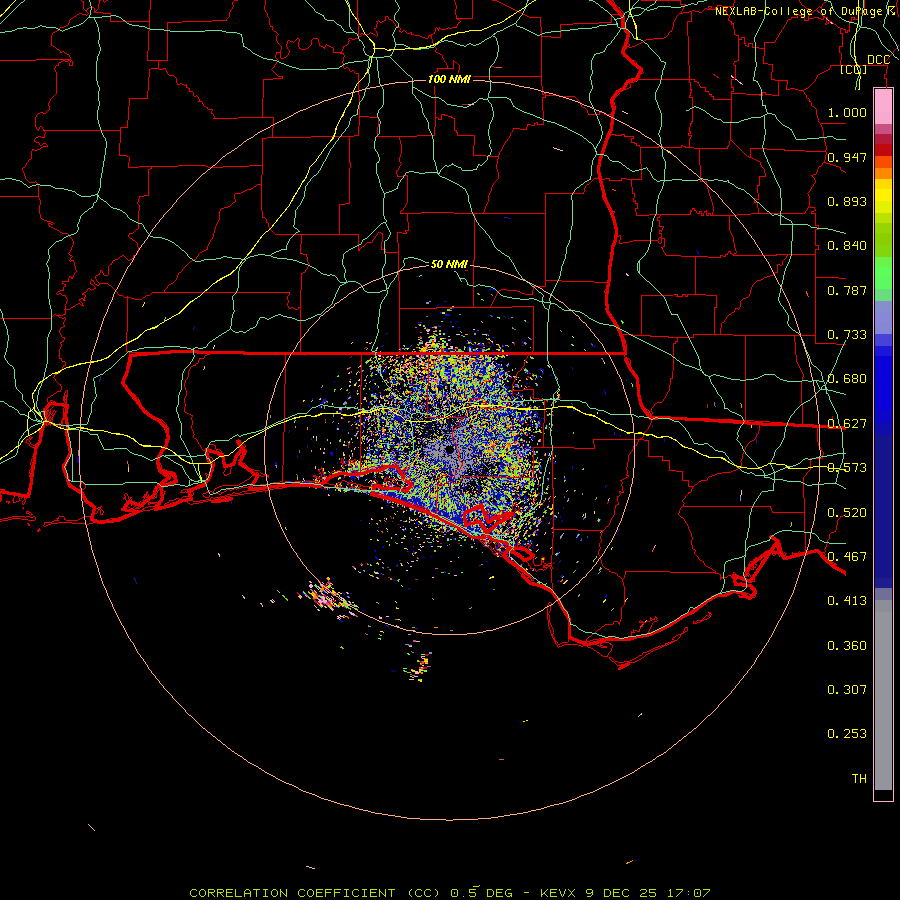Screen dimensions: 900x900
Task: Click the 50 NMI range ring label
Action: pos(449,264)
